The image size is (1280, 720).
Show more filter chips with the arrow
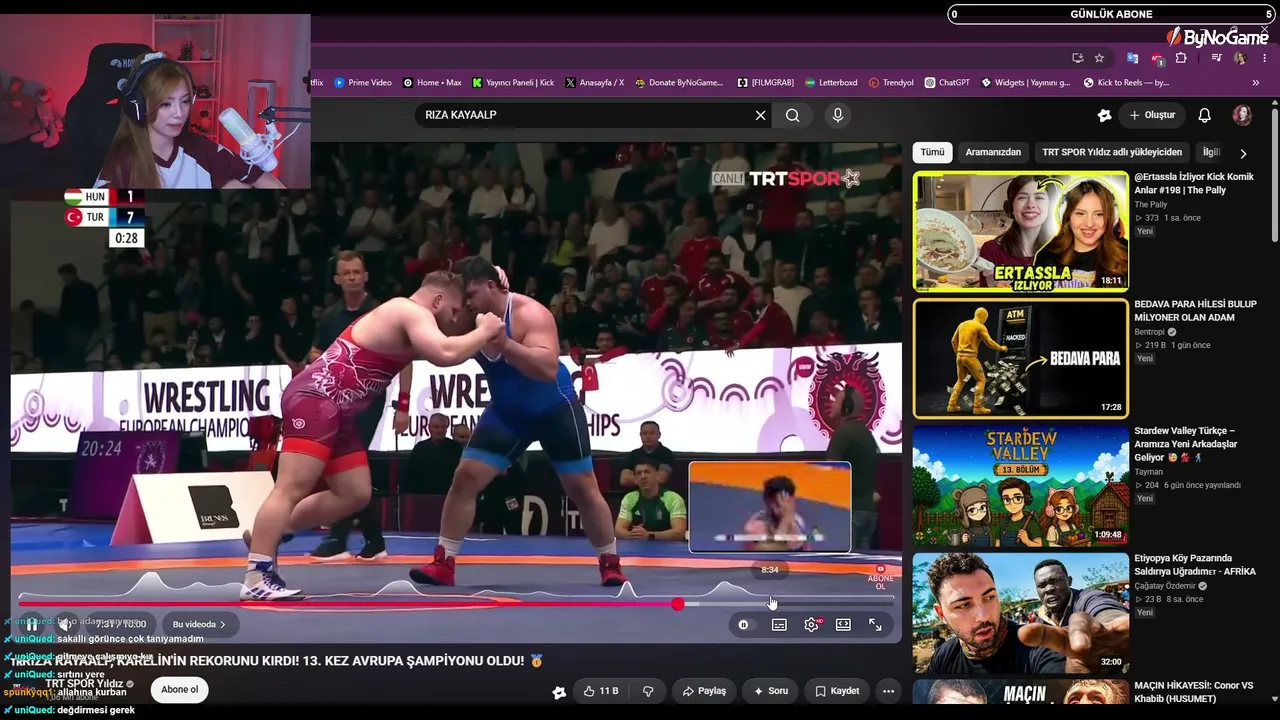coord(1243,153)
